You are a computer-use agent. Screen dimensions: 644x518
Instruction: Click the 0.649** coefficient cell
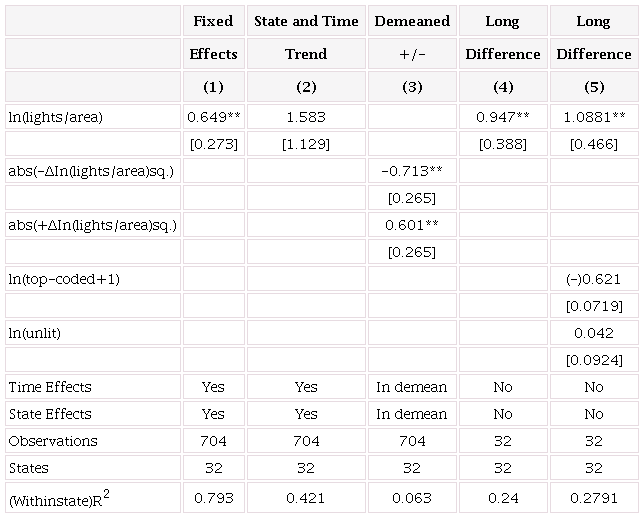(x=213, y=117)
